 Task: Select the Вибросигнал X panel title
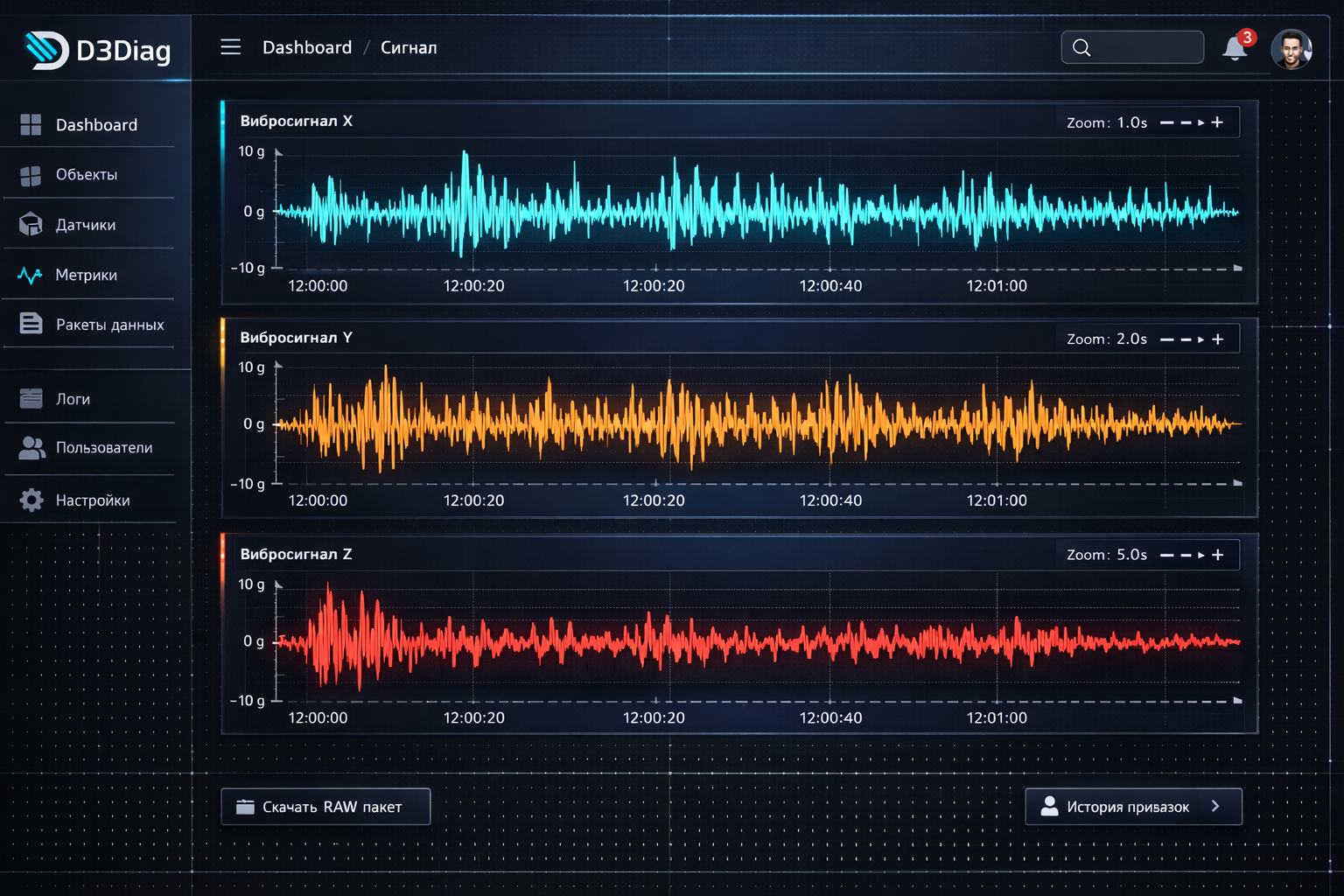coord(297,121)
